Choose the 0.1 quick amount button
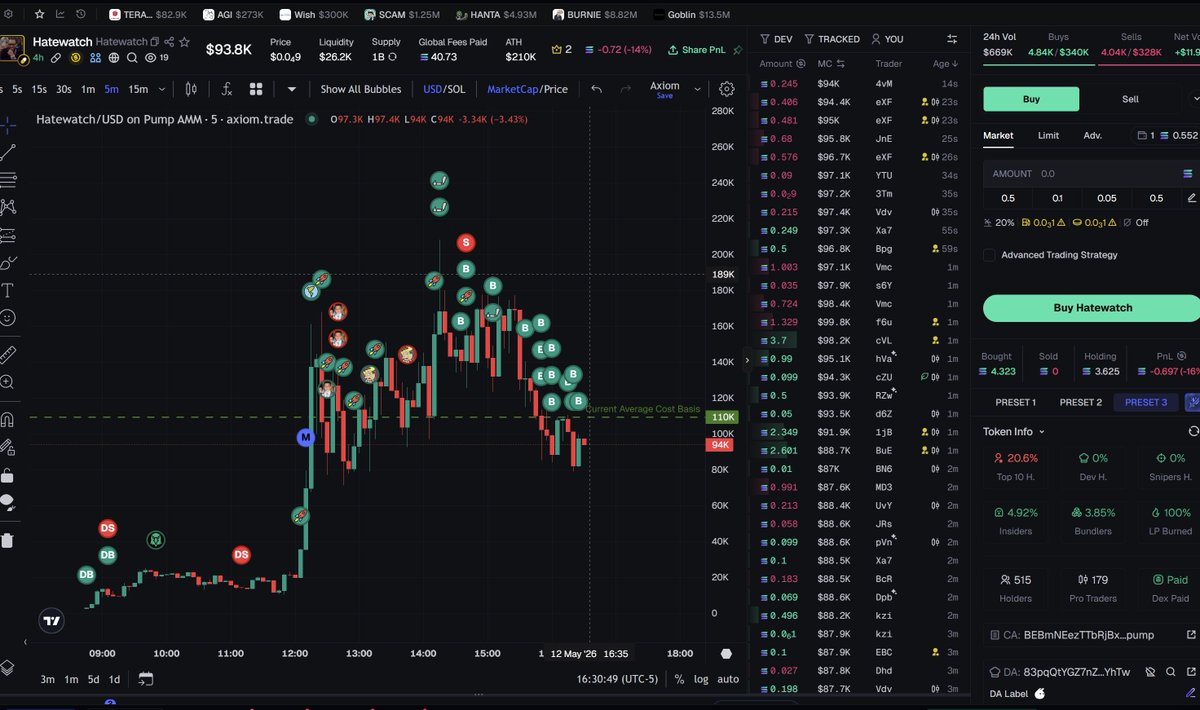The width and height of the screenshot is (1200, 710). pyautogui.click(x=1058, y=198)
